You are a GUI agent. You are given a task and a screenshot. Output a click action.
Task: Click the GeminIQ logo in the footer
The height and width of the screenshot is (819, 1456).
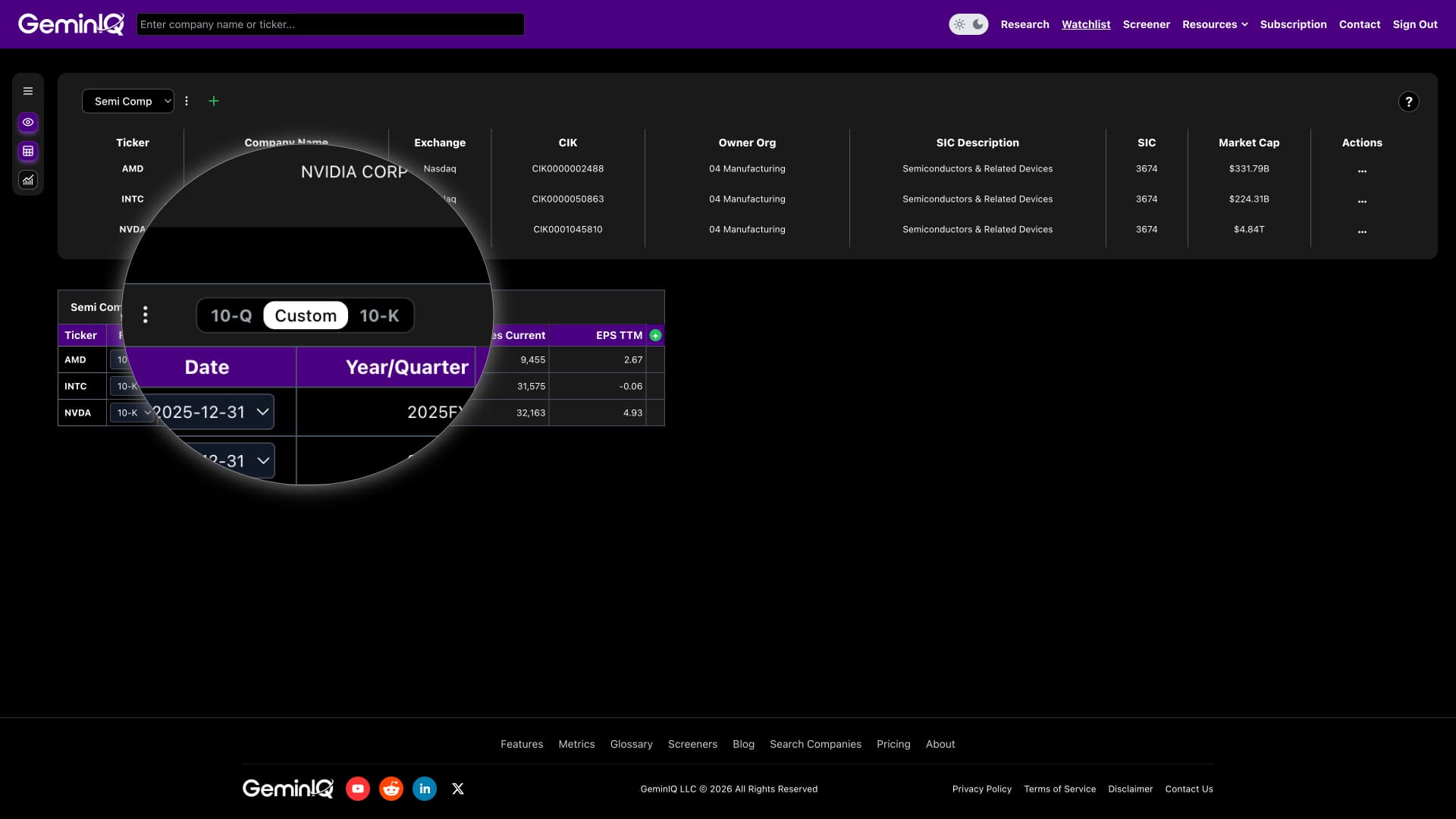click(288, 789)
